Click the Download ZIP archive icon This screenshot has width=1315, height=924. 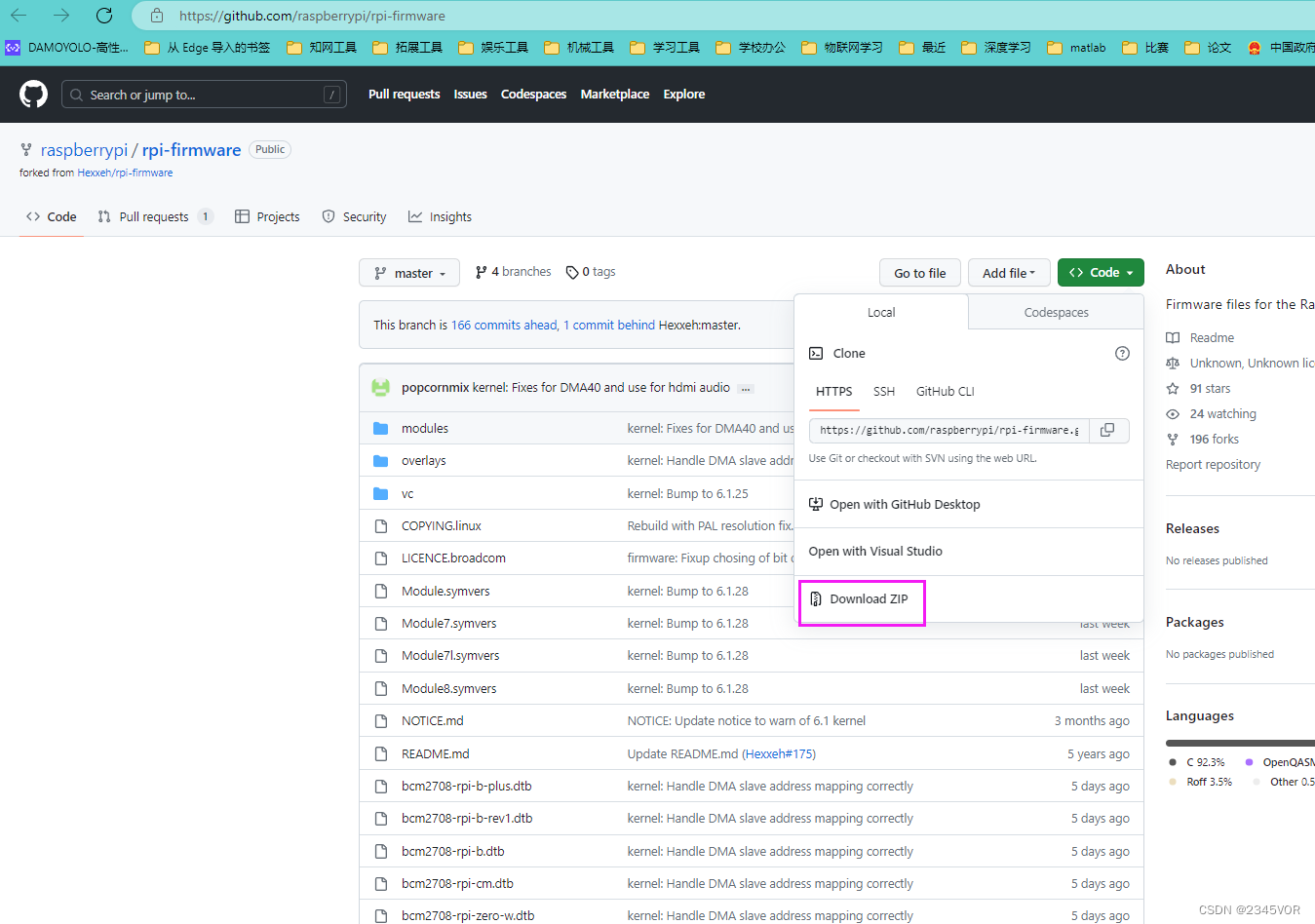pyautogui.click(x=816, y=598)
